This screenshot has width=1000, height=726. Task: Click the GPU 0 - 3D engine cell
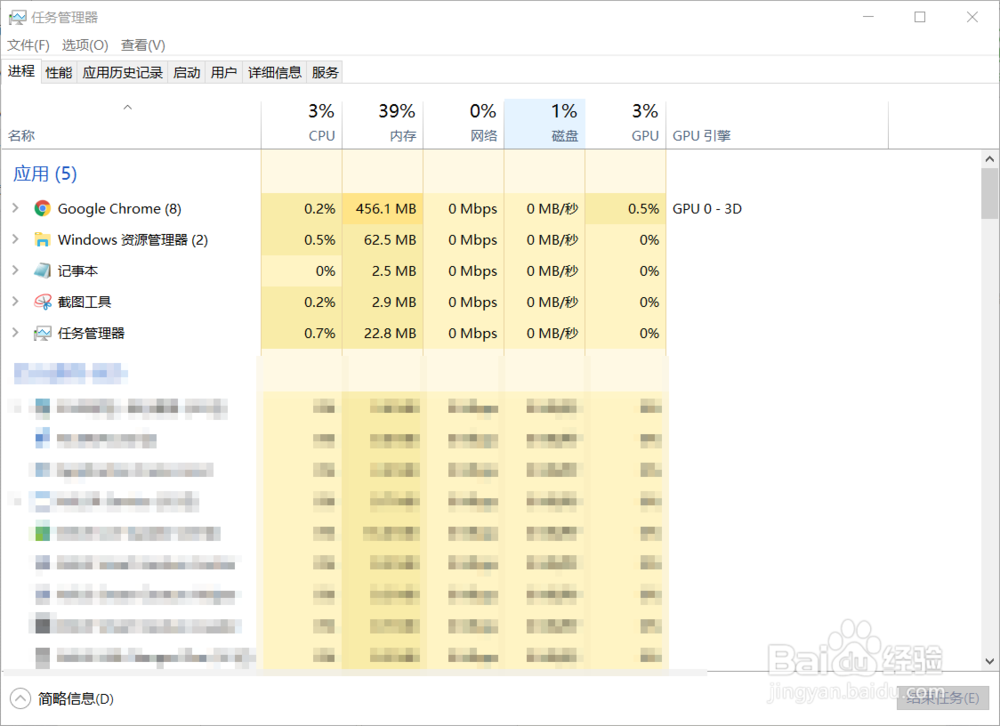707,209
